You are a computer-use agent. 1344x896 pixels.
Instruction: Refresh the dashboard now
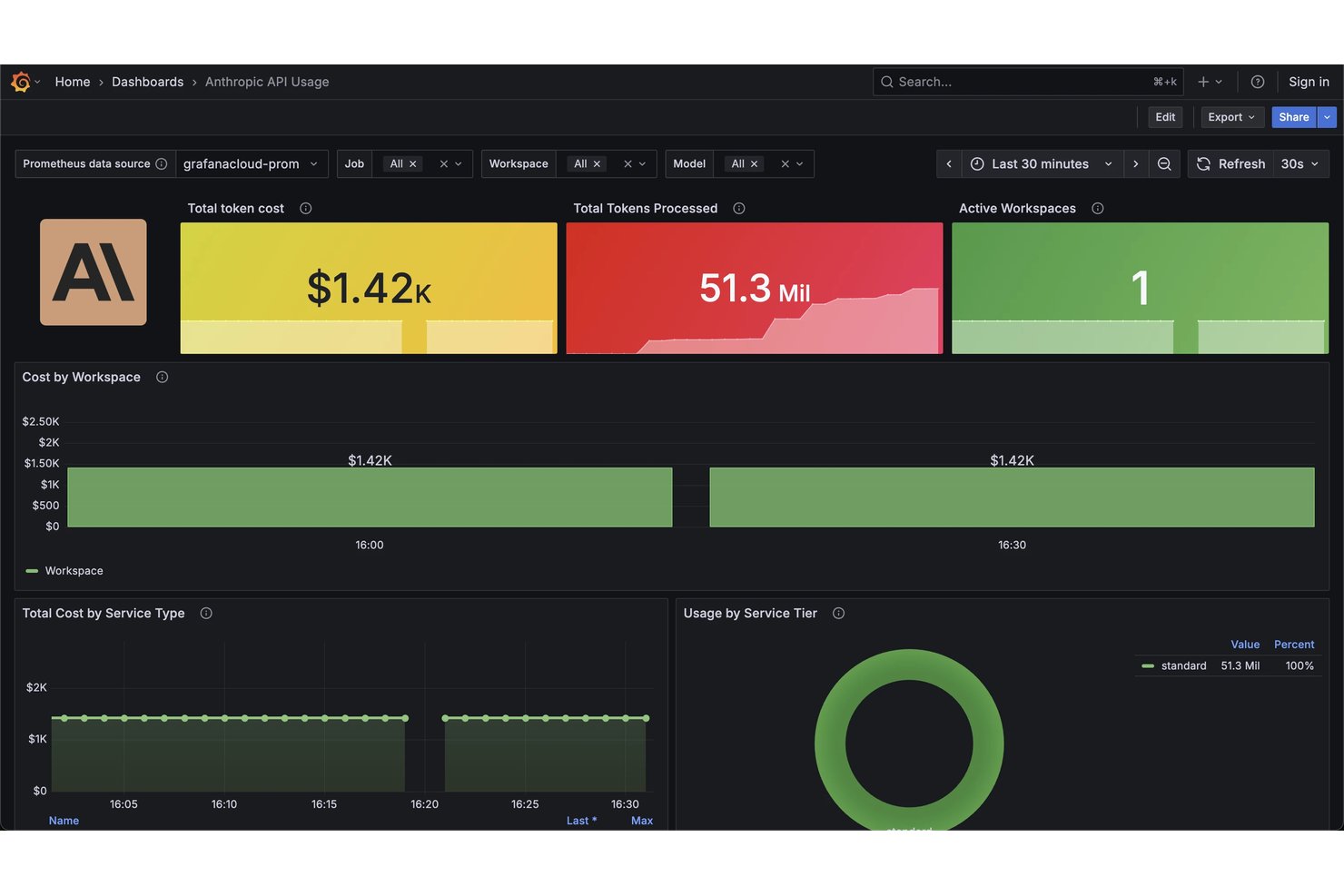(1230, 164)
